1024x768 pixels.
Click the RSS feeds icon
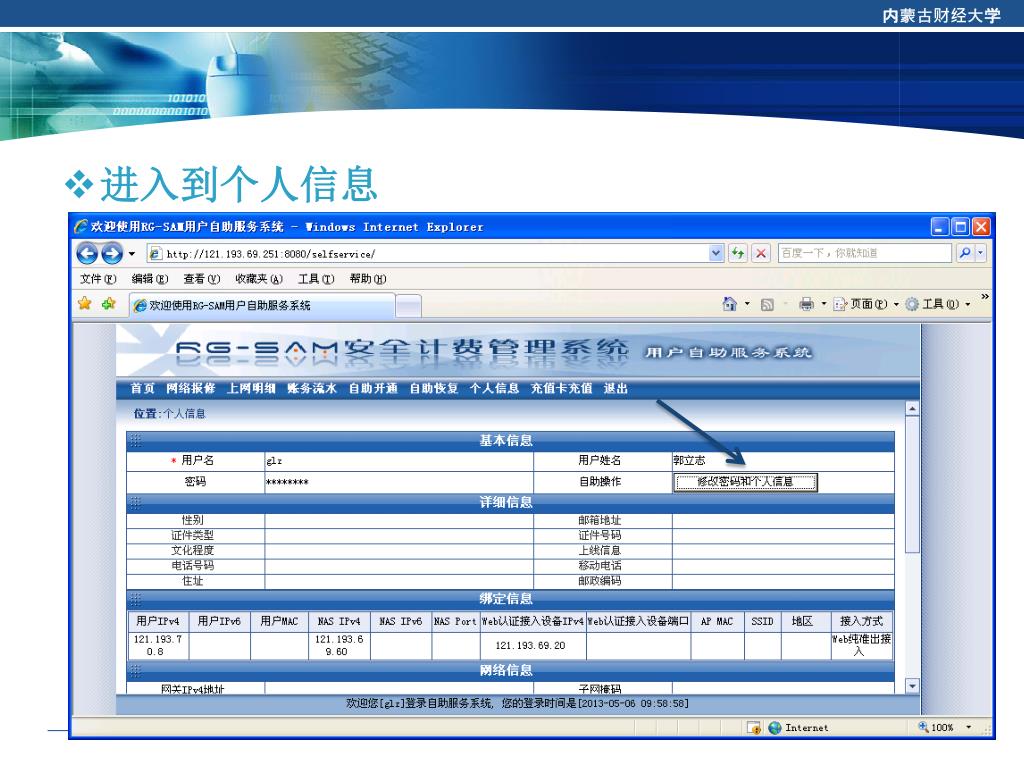coord(767,305)
